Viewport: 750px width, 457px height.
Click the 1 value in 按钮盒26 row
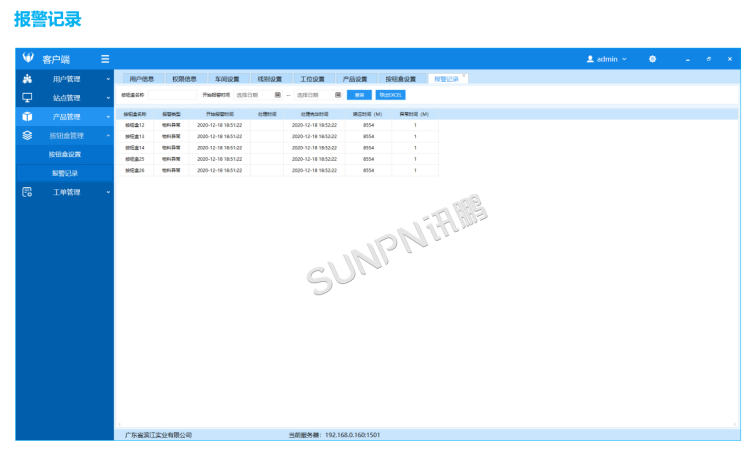point(415,170)
